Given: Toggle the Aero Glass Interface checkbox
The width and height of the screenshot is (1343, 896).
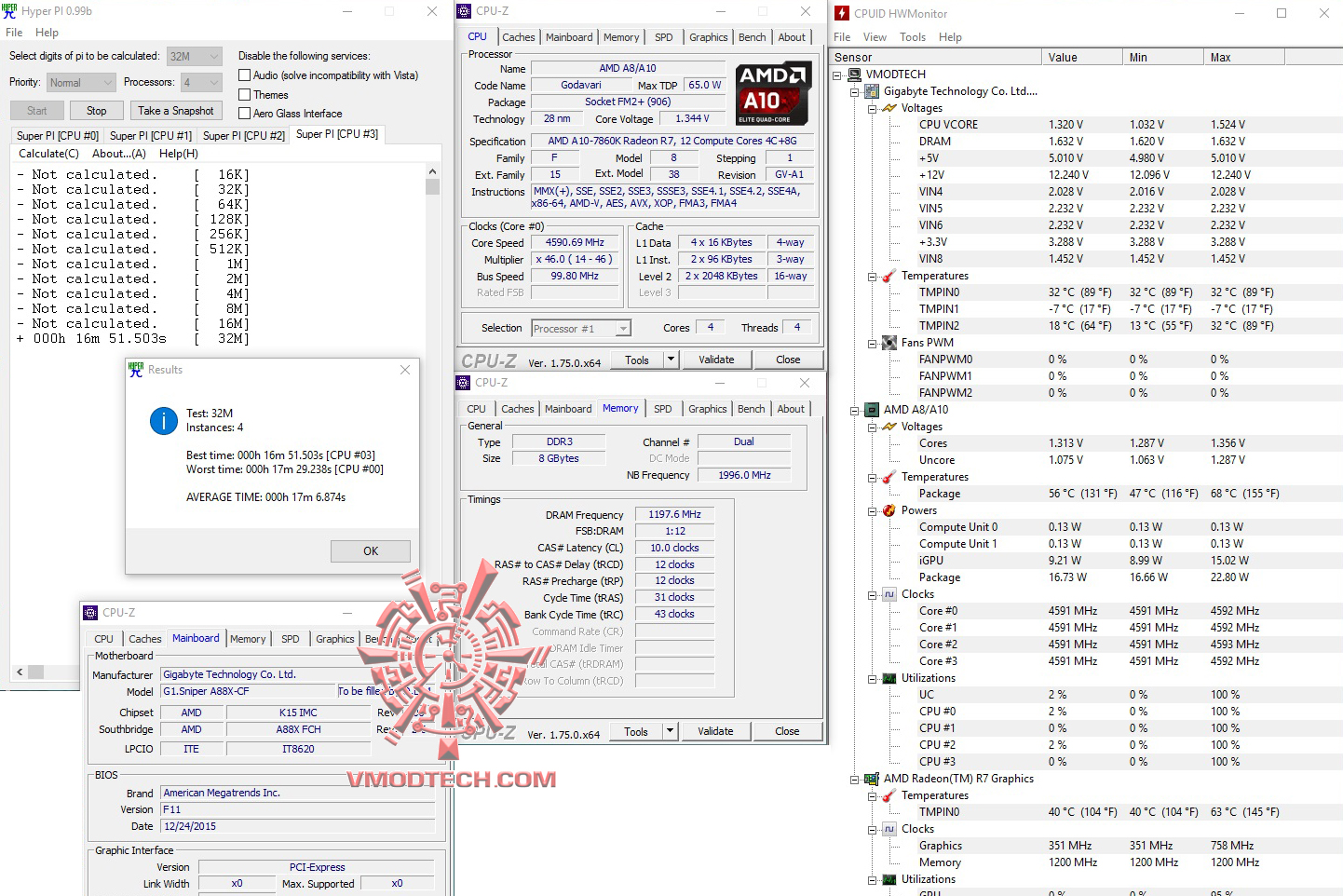Looking at the screenshot, I should 245,114.
